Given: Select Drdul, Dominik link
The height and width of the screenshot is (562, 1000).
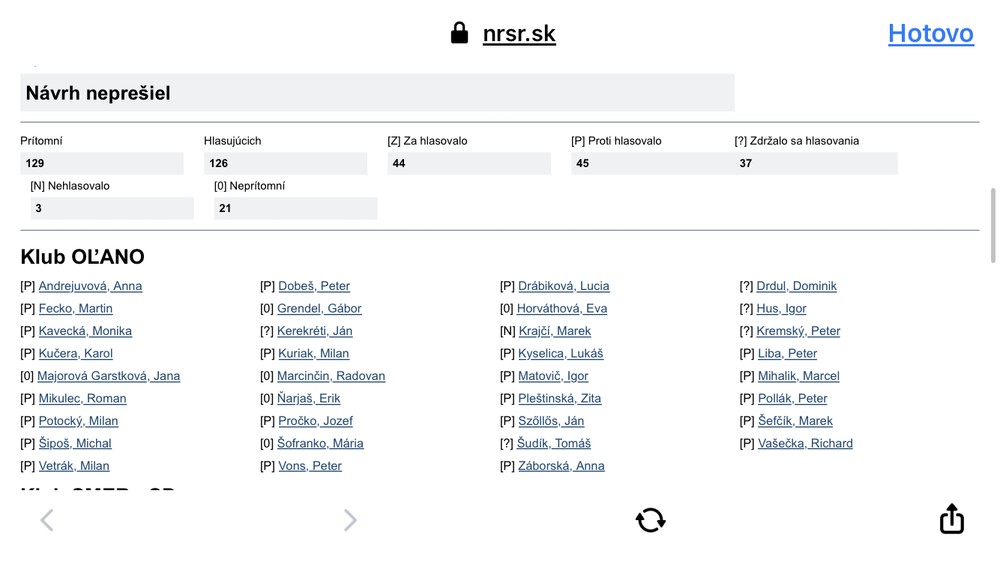Looking at the screenshot, I should 796,286.
